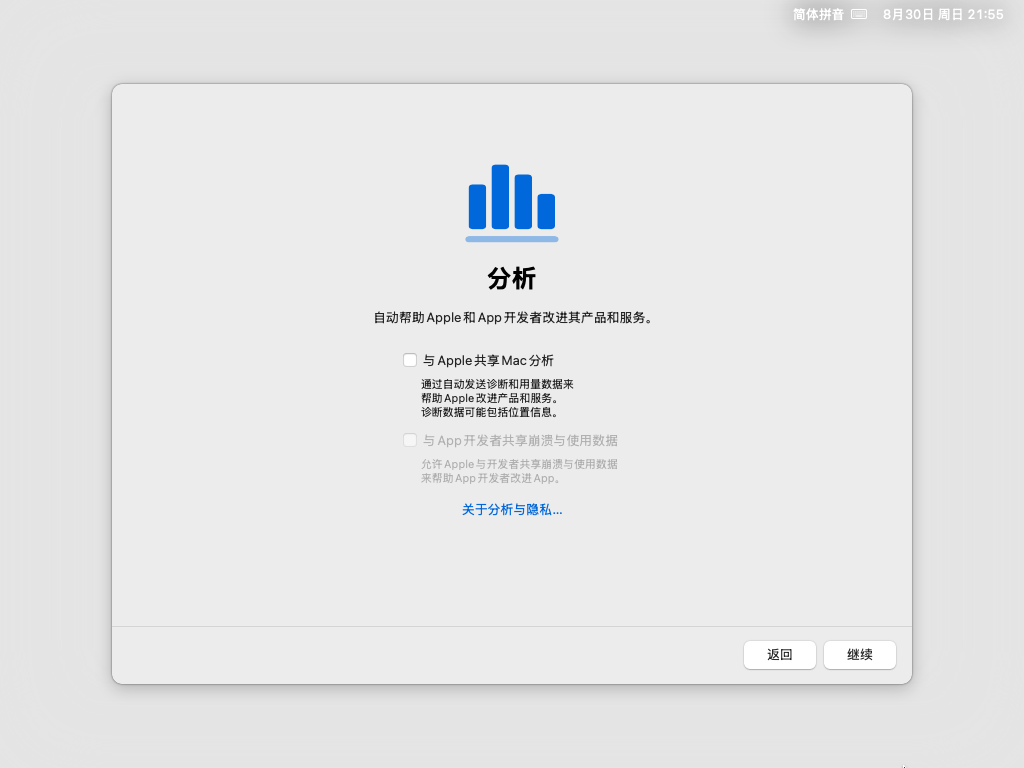Viewport: 1024px width, 768px height.
Task: Toggle 与 App 开发者共享崩溃与使用数据 checkbox
Action: pos(409,440)
